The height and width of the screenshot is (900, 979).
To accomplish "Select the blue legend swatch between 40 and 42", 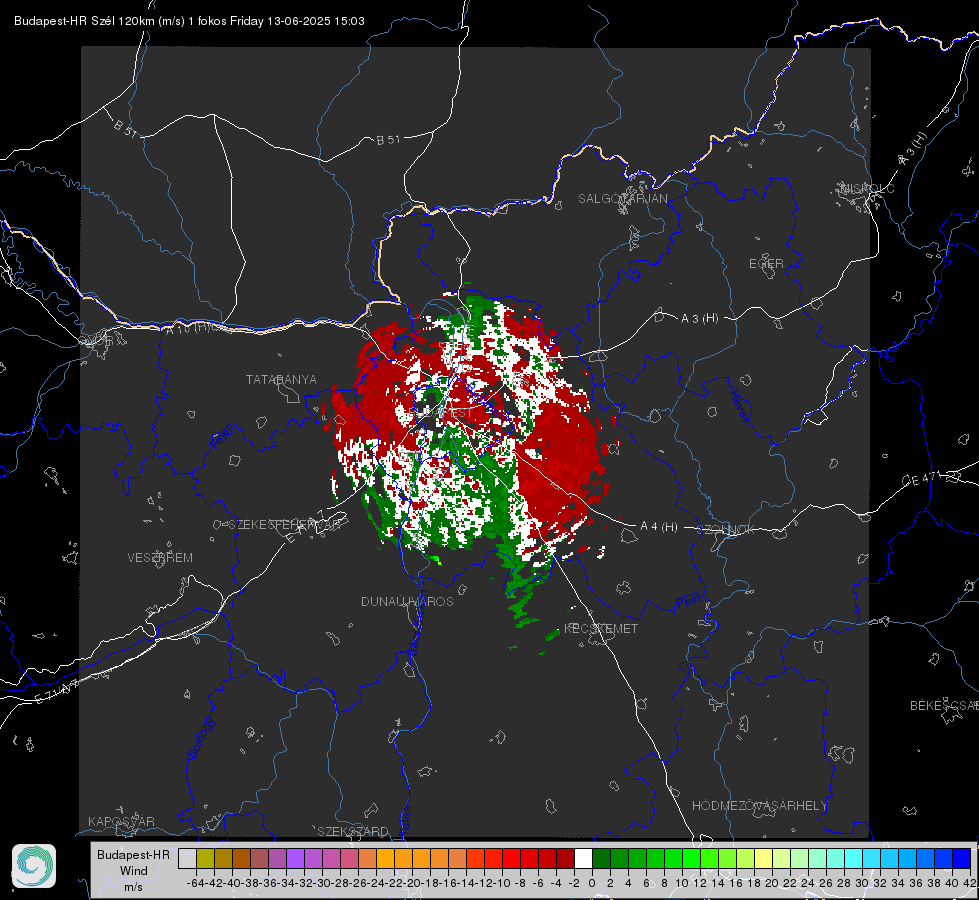I will (x=962, y=858).
